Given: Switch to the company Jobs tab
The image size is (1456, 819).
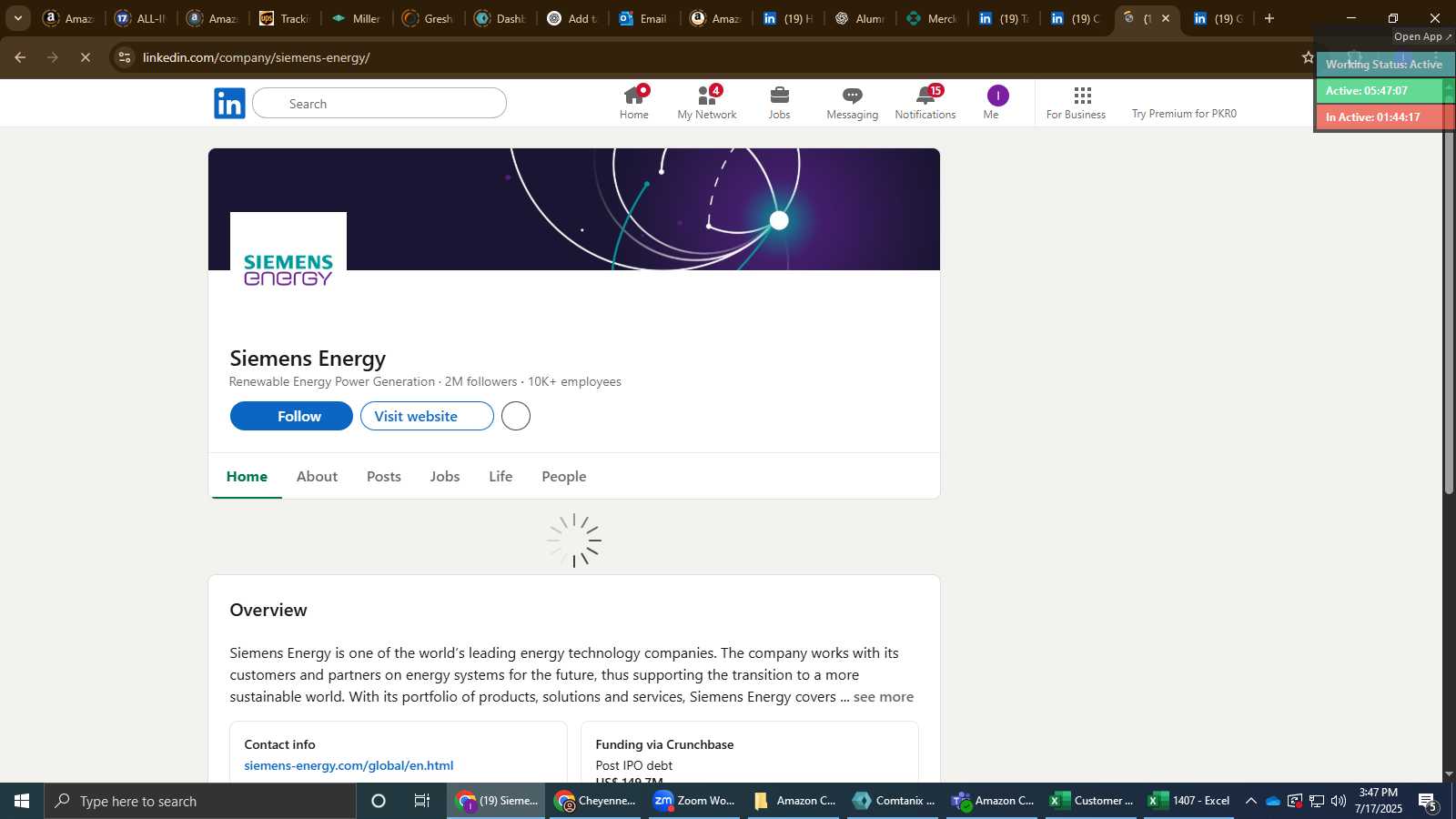Looking at the screenshot, I should [445, 476].
